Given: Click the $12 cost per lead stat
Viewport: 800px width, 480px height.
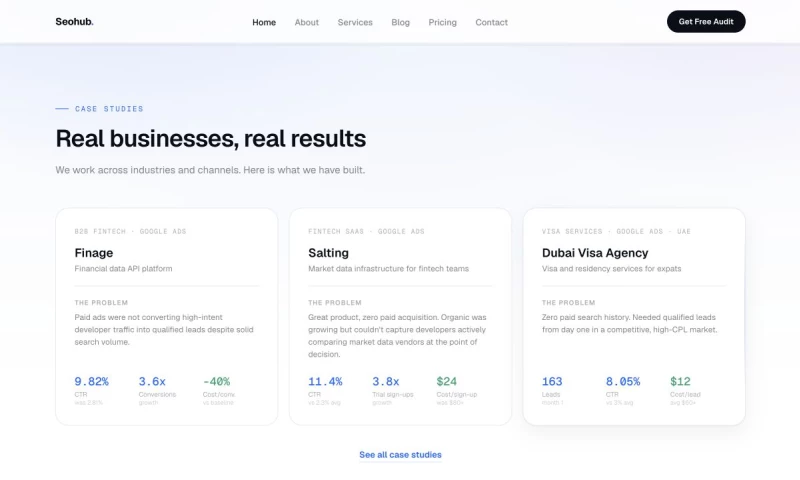Looking at the screenshot, I should pos(680,382).
